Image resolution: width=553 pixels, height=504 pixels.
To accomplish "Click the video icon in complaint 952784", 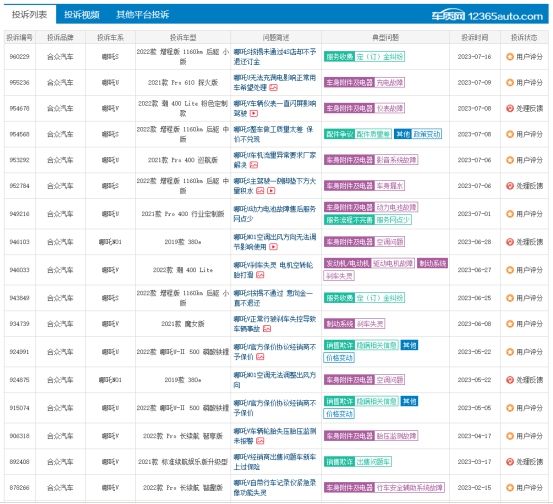I will pos(271,190).
